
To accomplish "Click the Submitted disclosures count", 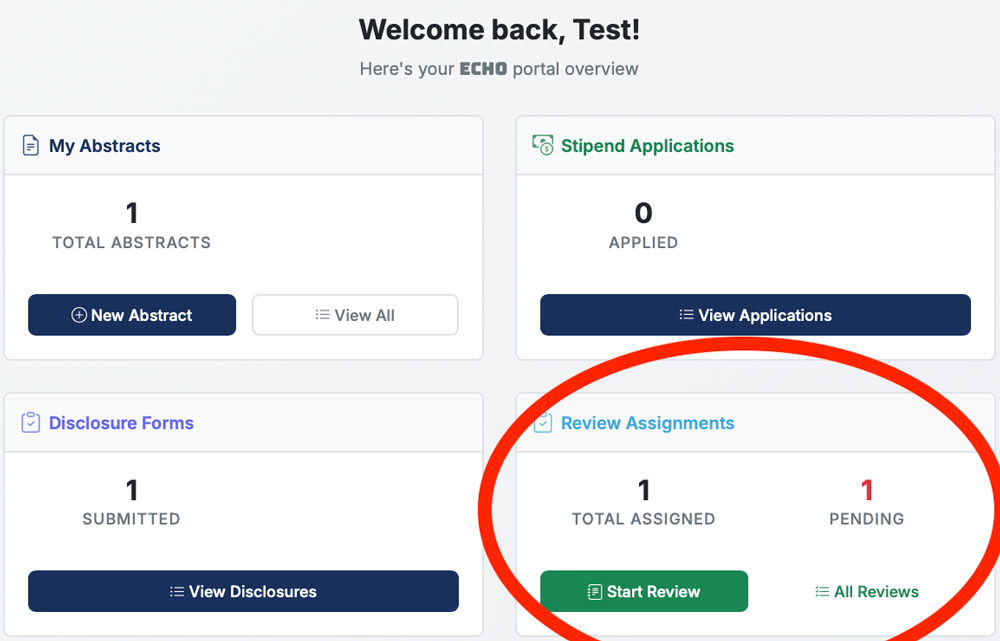I will pyautogui.click(x=131, y=490).
